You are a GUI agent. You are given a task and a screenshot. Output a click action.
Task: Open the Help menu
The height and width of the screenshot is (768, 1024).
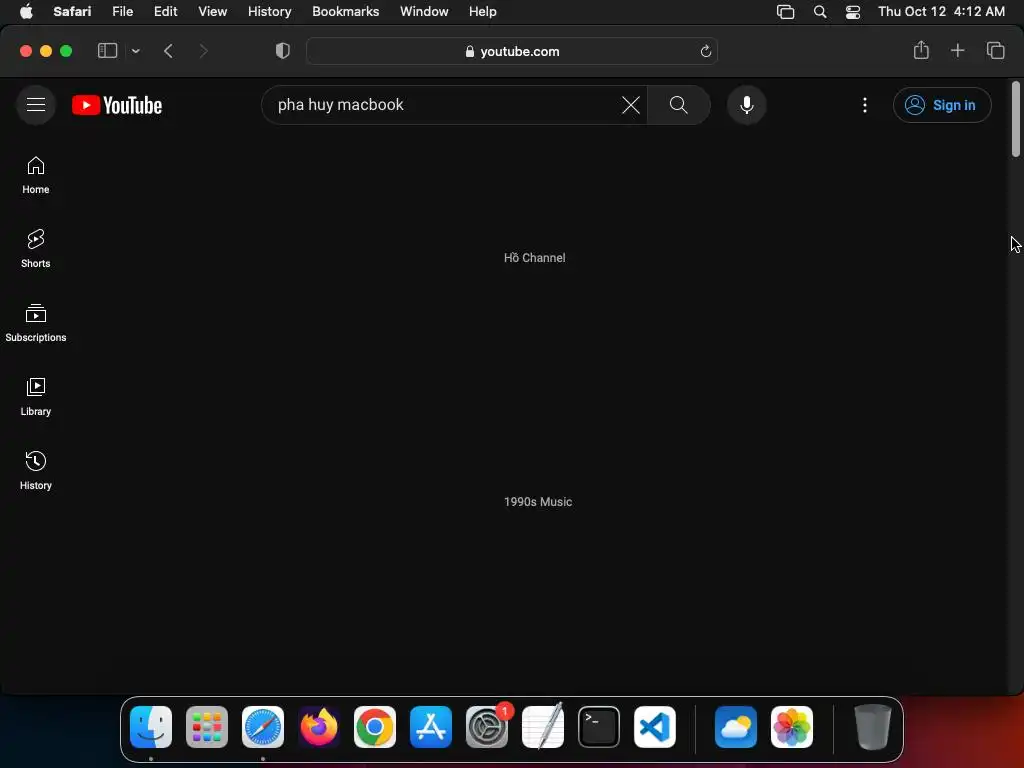483,11
